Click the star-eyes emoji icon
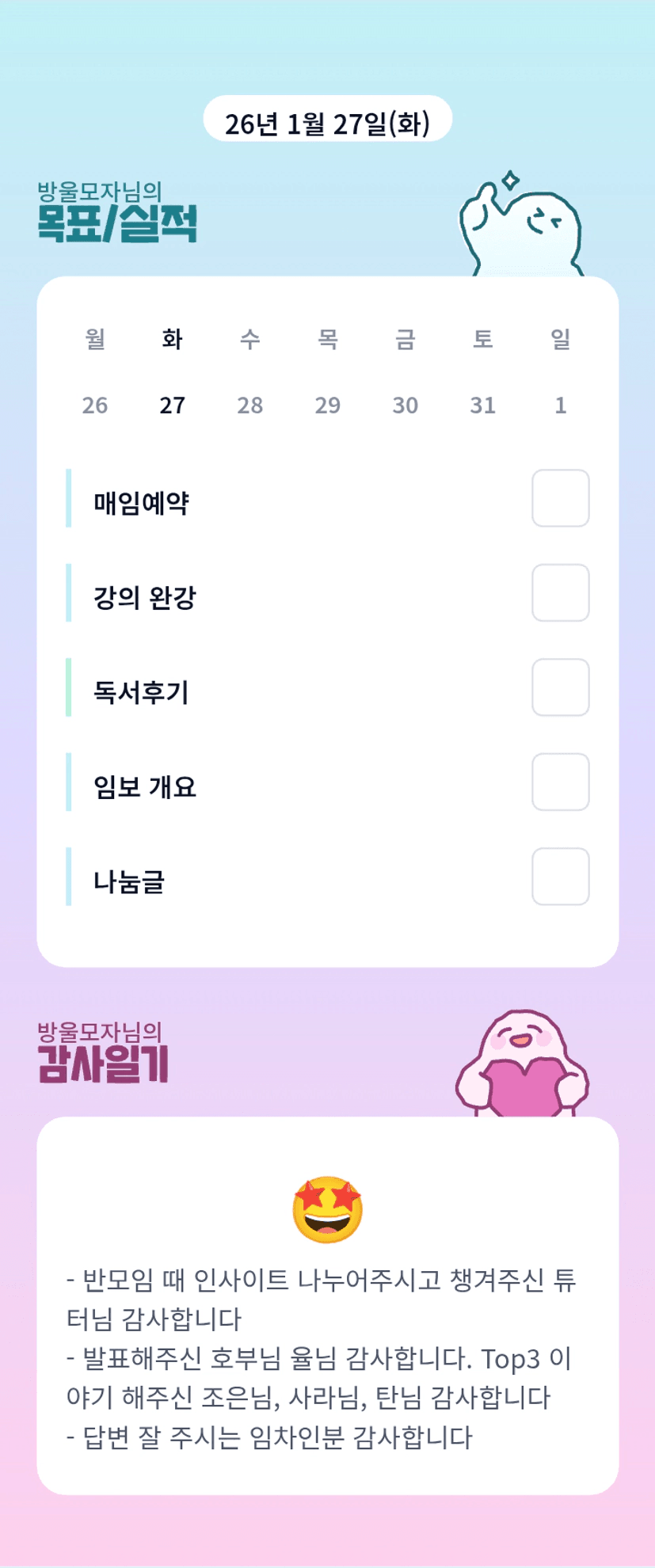The height and width of the screenshot is (1568, 655). click(327, 1209)
